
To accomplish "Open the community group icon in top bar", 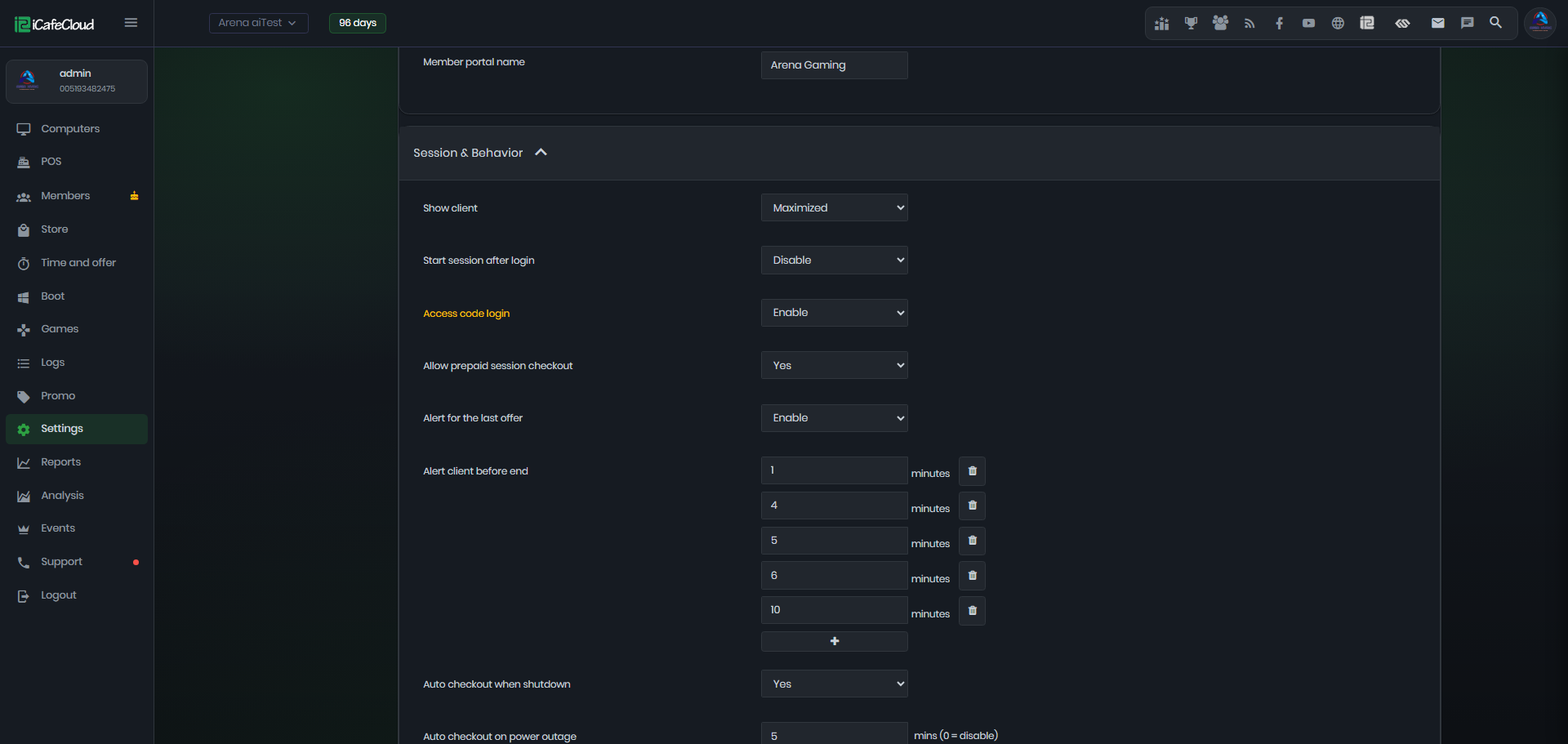I will click(x=1220, y=24).
